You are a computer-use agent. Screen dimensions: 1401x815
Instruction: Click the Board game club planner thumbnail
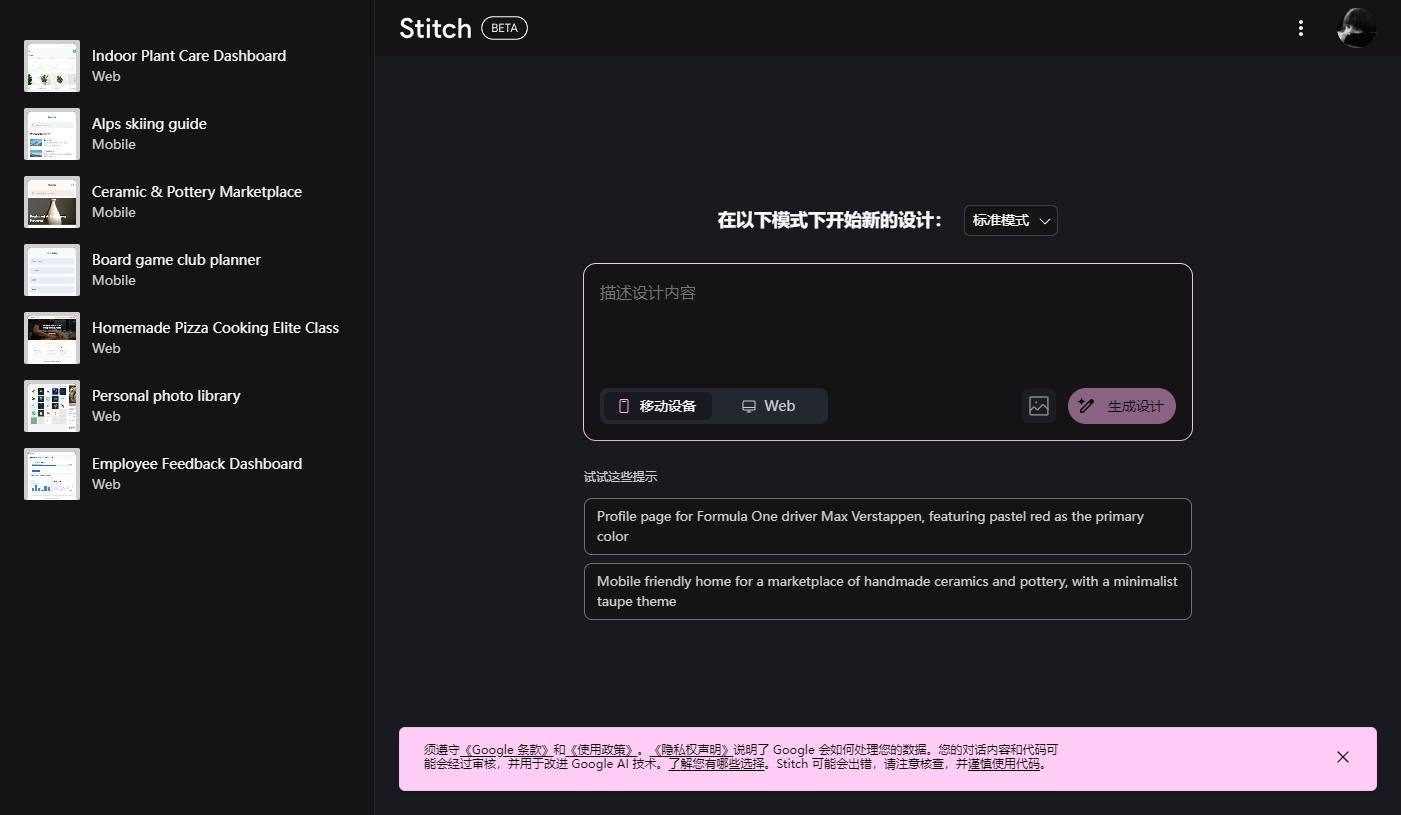[x=52, y=270]
